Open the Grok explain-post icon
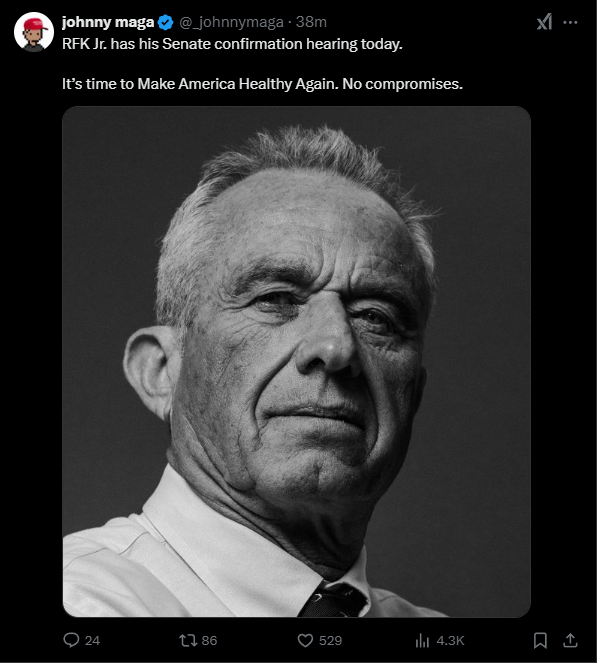Viewport: 597px width, 663px height. (545, 22)
